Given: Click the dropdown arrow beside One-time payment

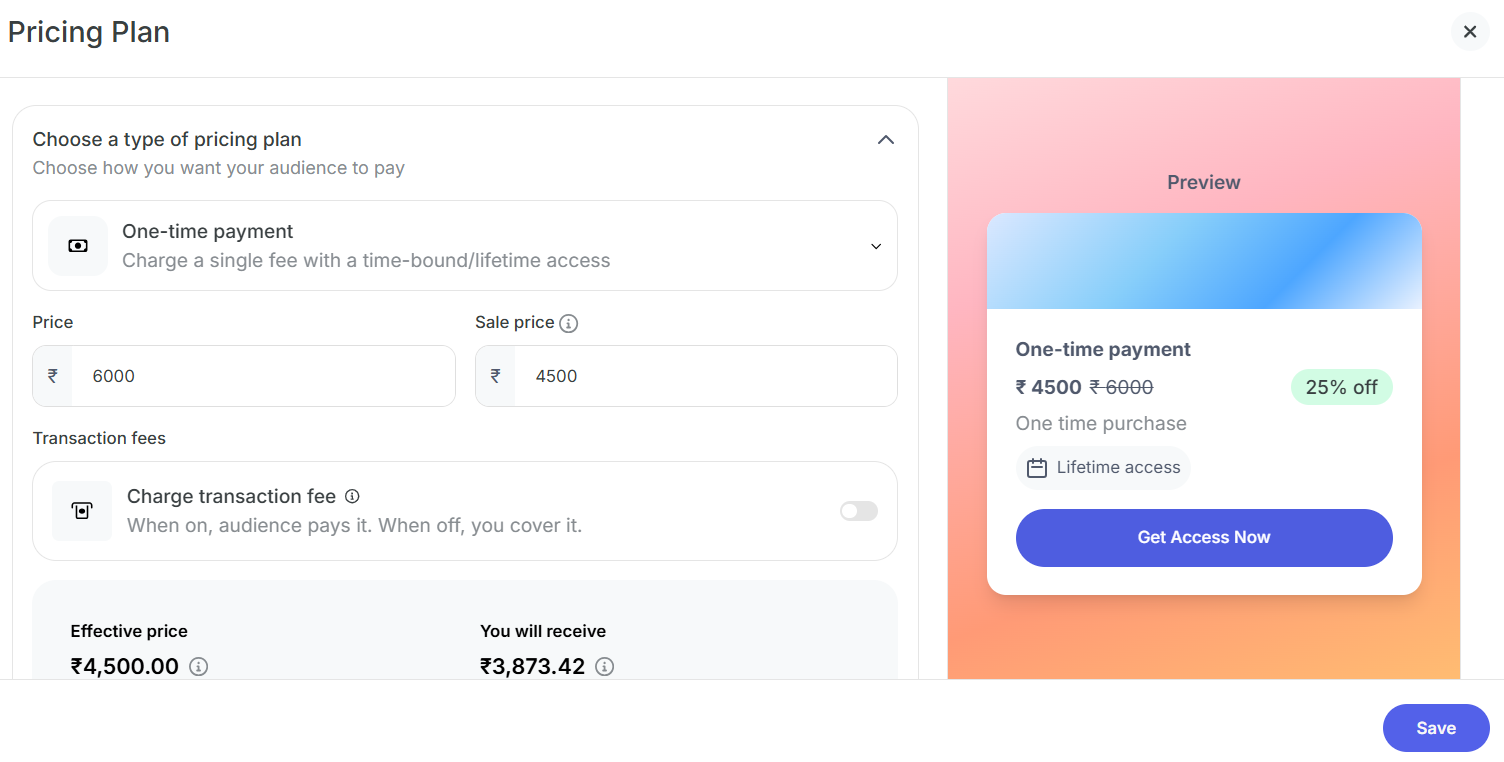Looking at the screenshot, I should click(876, 246).
